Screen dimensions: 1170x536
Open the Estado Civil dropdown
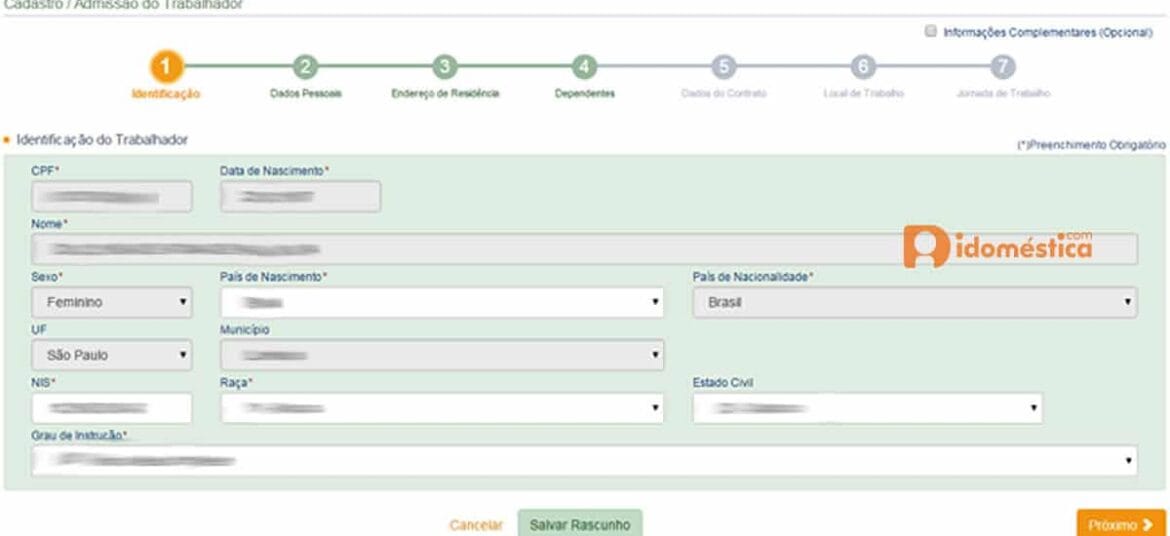pos(867,407)
